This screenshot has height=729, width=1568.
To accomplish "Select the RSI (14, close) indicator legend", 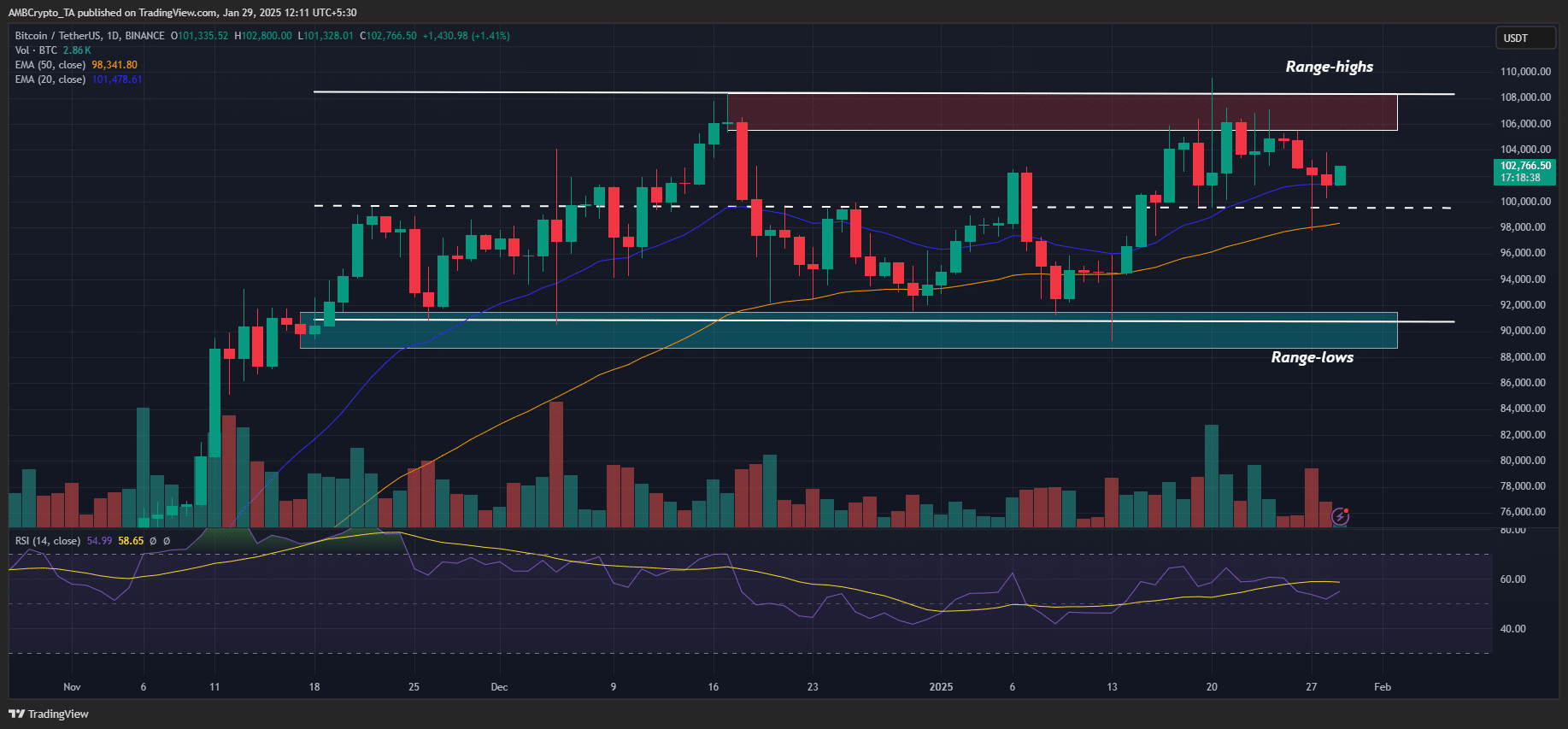I will (48, 541).
